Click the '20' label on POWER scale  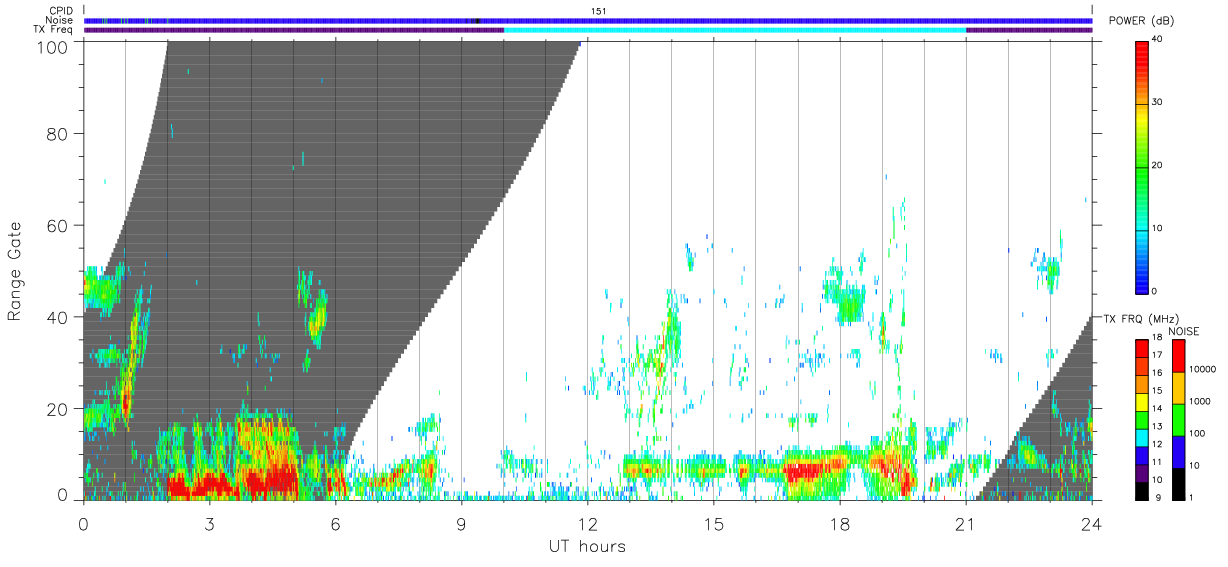tap(1158, 166)
